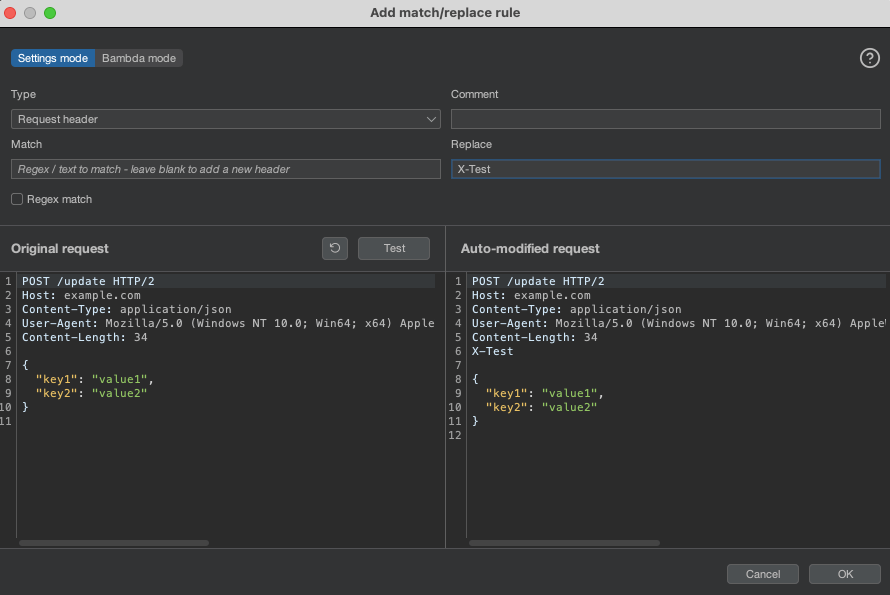Image resolution: width=890 pixels, height=595 pixels.
Task: Switch to Settings mode
Action: click(53, 58)
